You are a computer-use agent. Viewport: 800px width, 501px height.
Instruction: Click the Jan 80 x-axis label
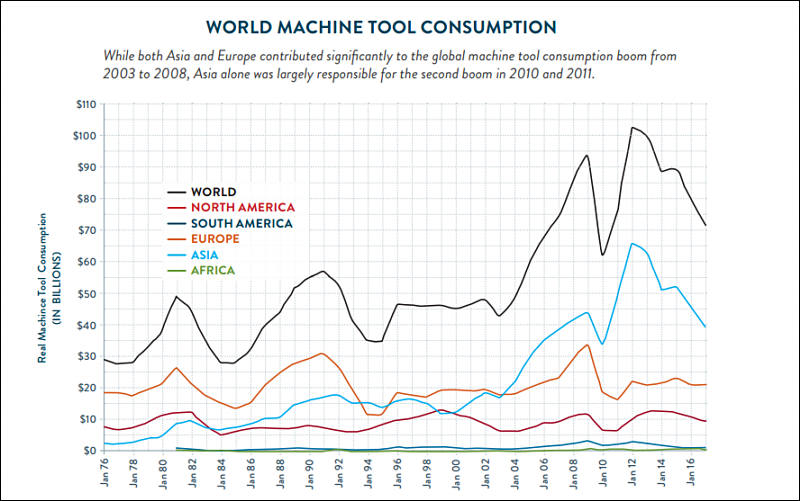pos(164,472)
